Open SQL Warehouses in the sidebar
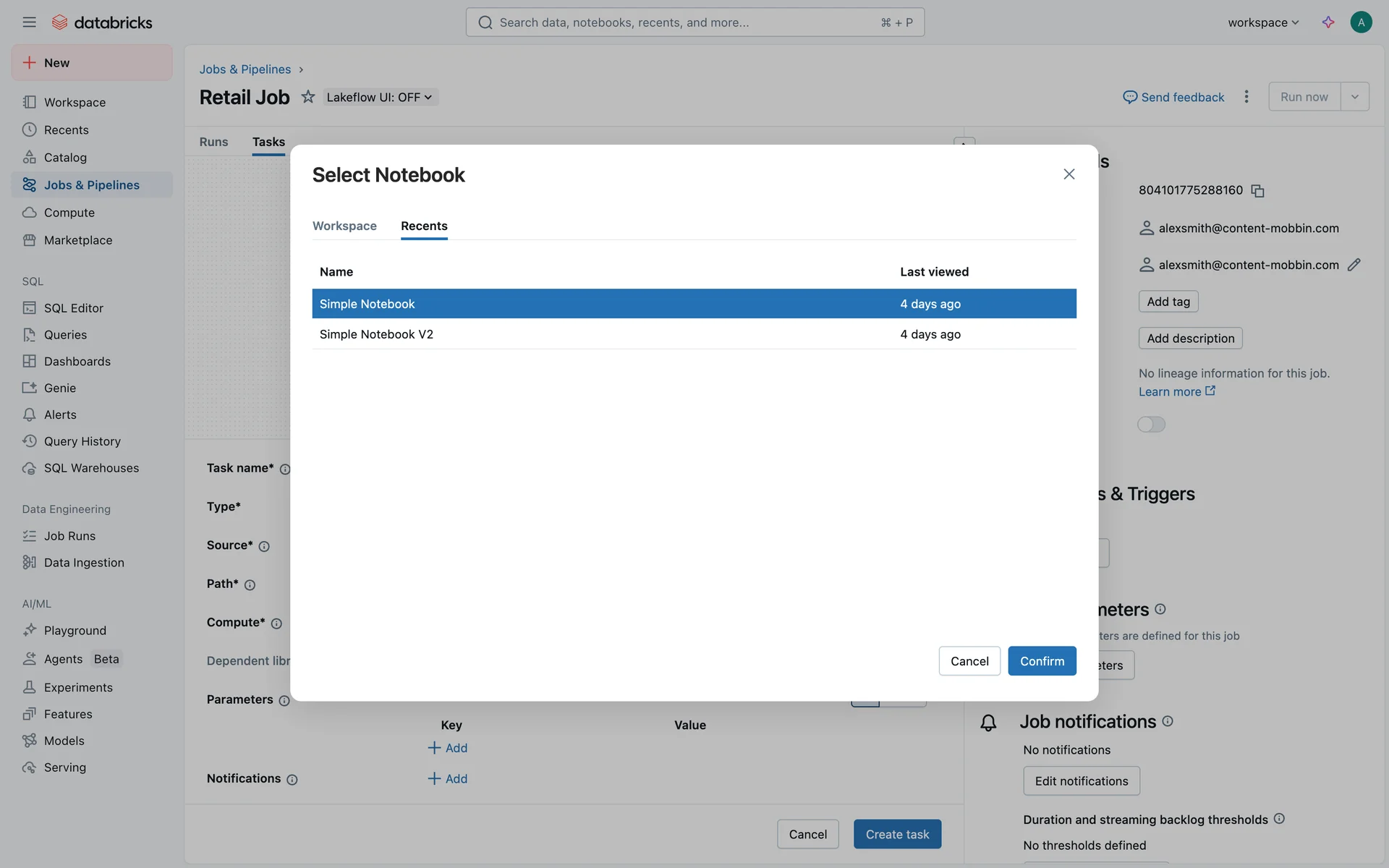1389x868 pixels. coord(91,468)
